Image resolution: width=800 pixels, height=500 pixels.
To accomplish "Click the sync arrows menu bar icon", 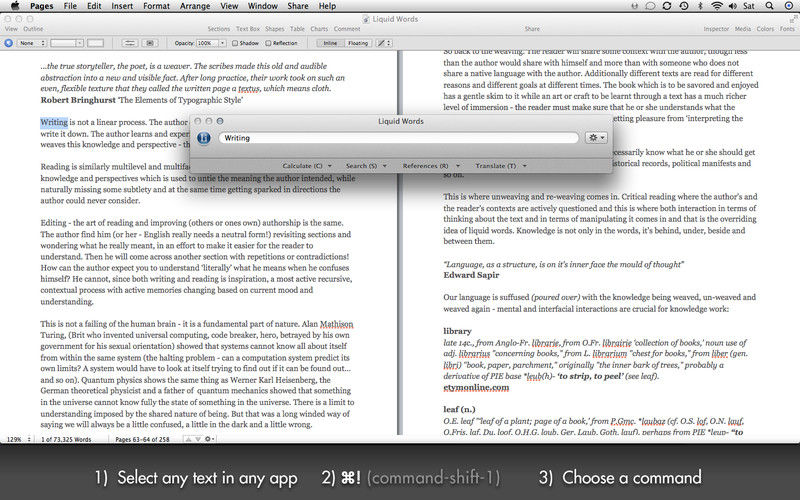I will (x=667, y=6).
